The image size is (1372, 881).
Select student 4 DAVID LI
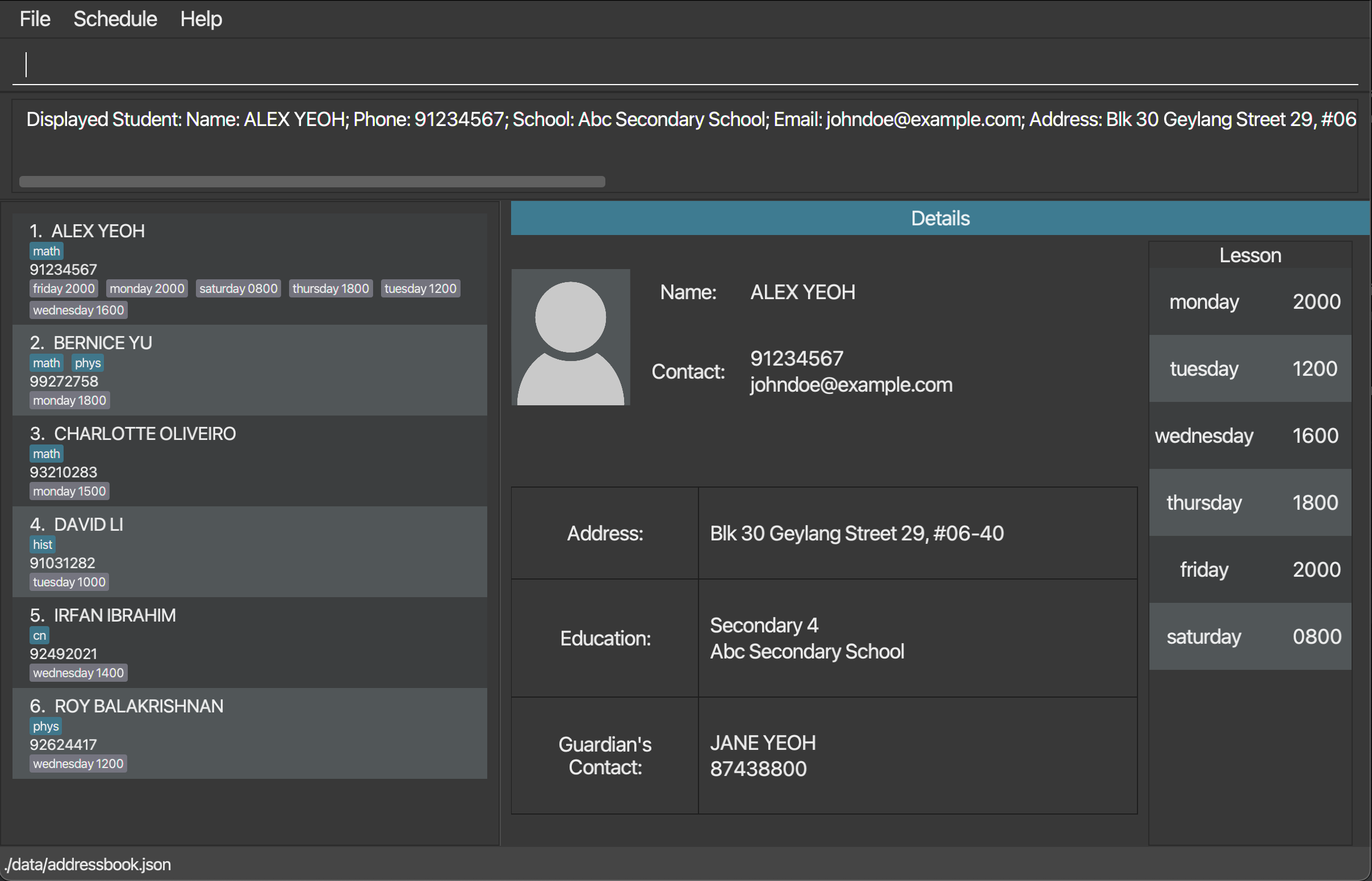point(249,552)
